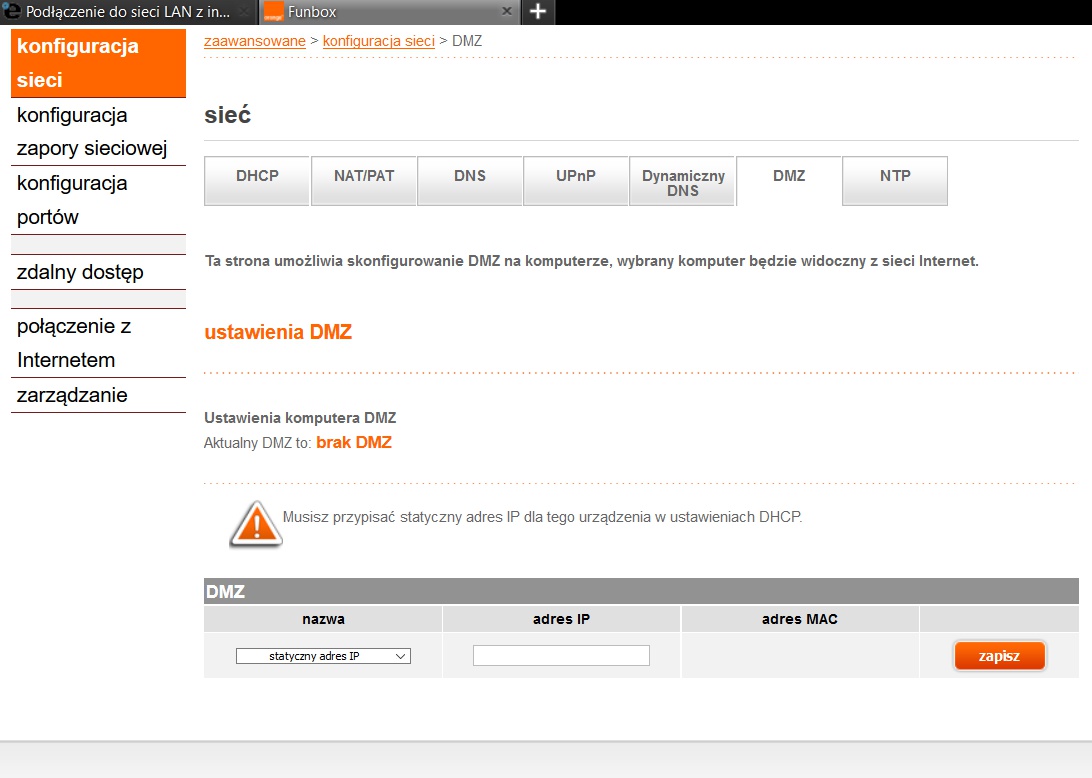
Task: Follow the 'konfiguracja sieci' breadcrumb link
Action: click(379, 41)
